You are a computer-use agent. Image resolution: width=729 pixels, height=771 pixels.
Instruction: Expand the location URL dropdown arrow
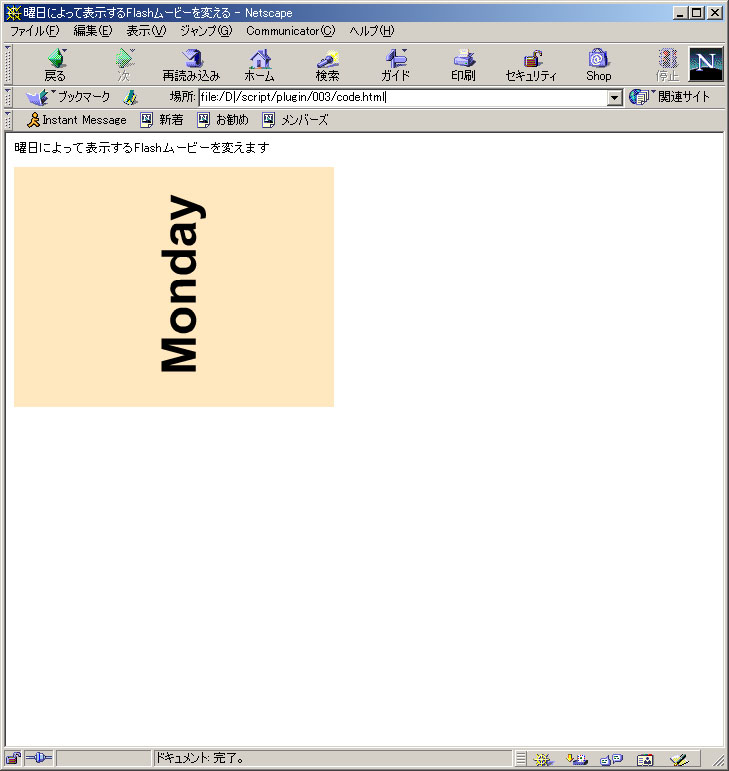tap(614, 97)
